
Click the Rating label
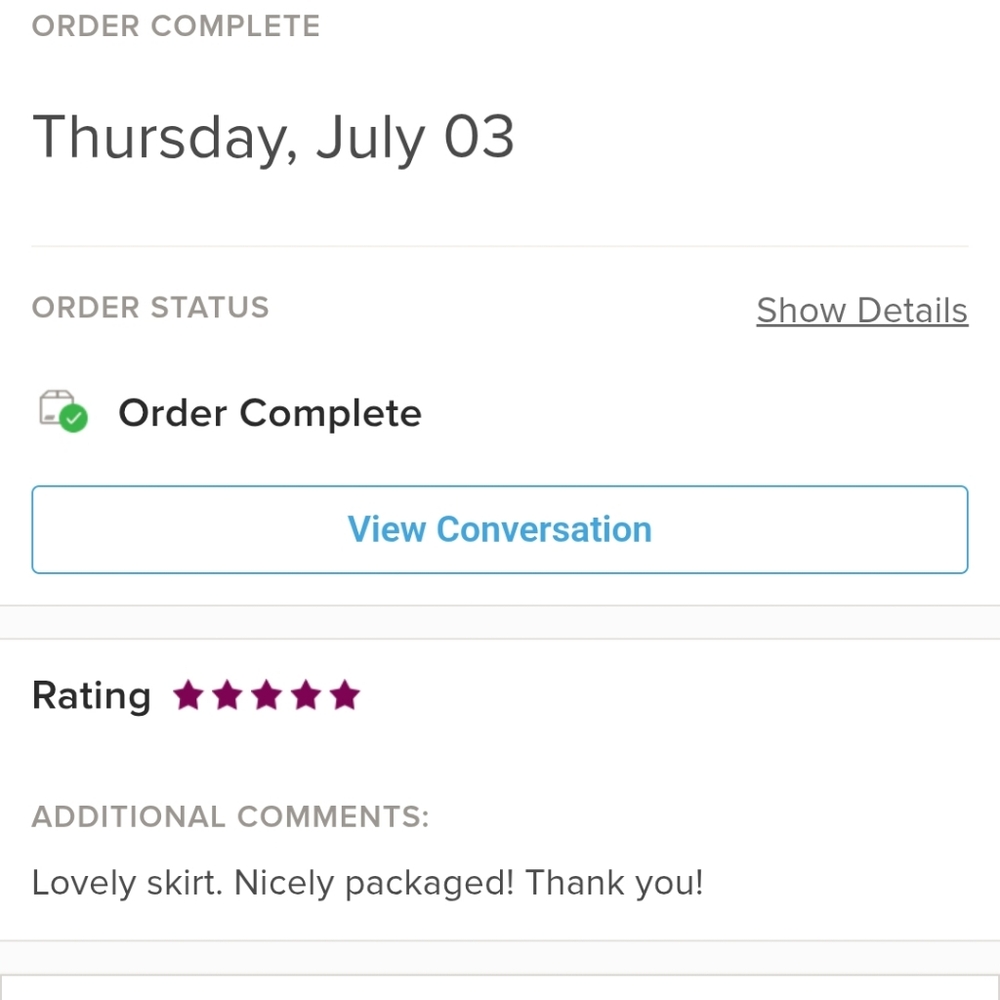pyautogui.click(x=91, y=696)
